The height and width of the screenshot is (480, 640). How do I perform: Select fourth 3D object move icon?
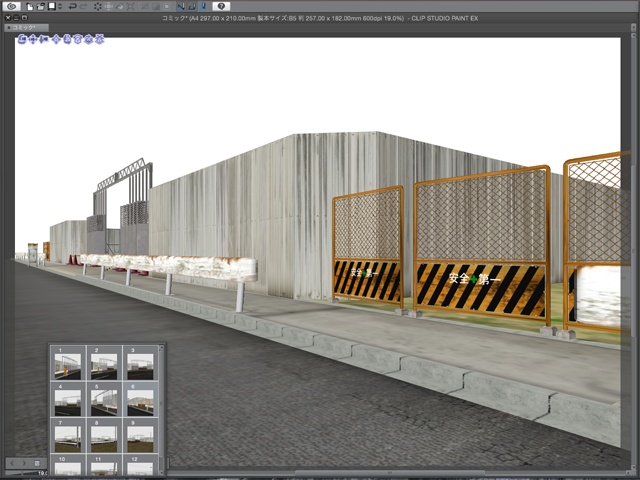pos(56,39)
